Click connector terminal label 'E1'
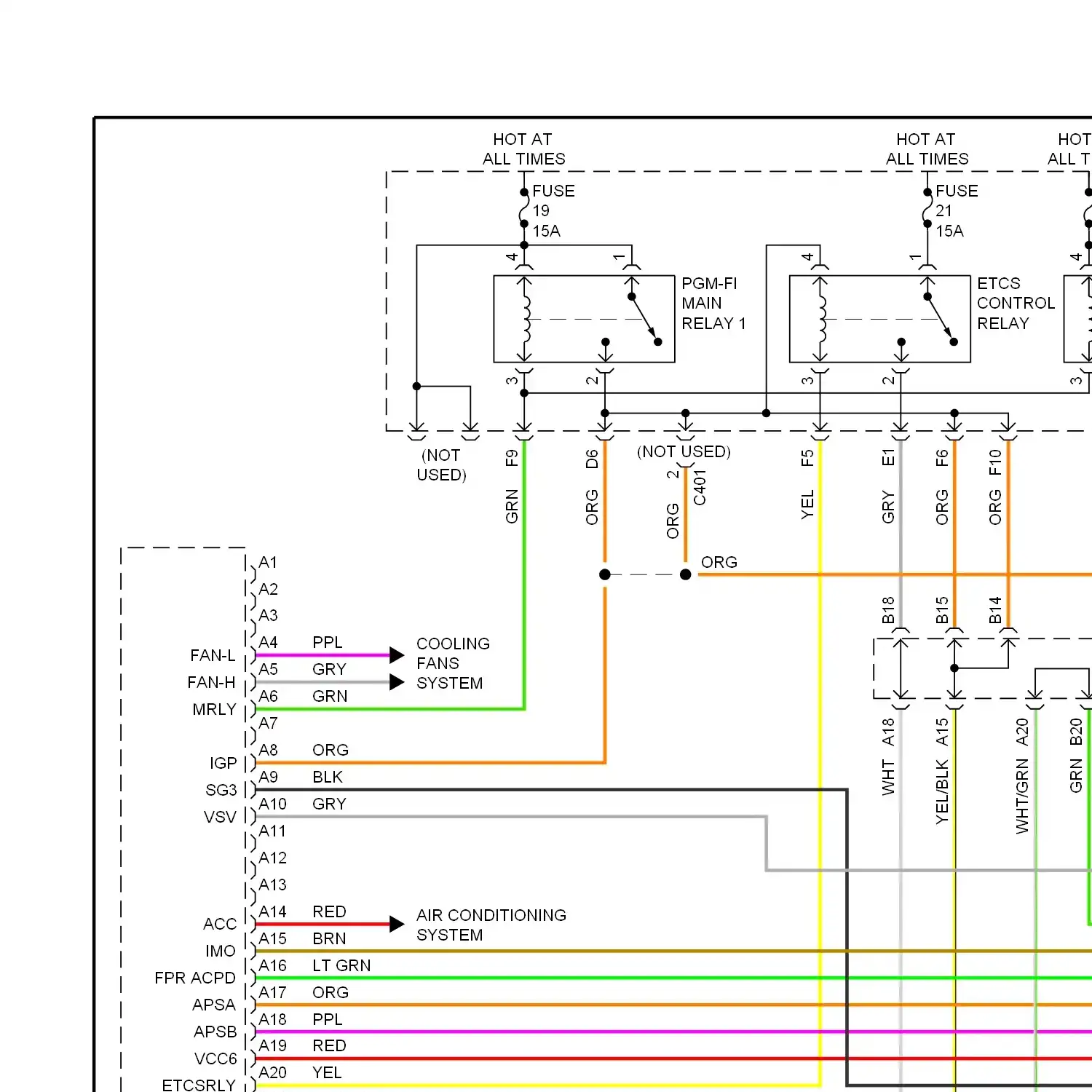Screen dimensions: 1092x1092 [x=888, y=457]
